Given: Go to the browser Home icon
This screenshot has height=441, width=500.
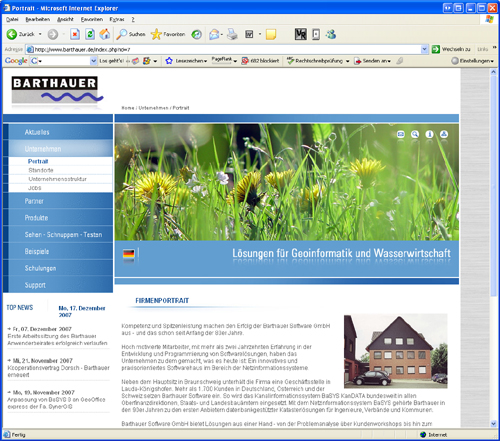Looking at the screenshot, I should tap(105, 34).
